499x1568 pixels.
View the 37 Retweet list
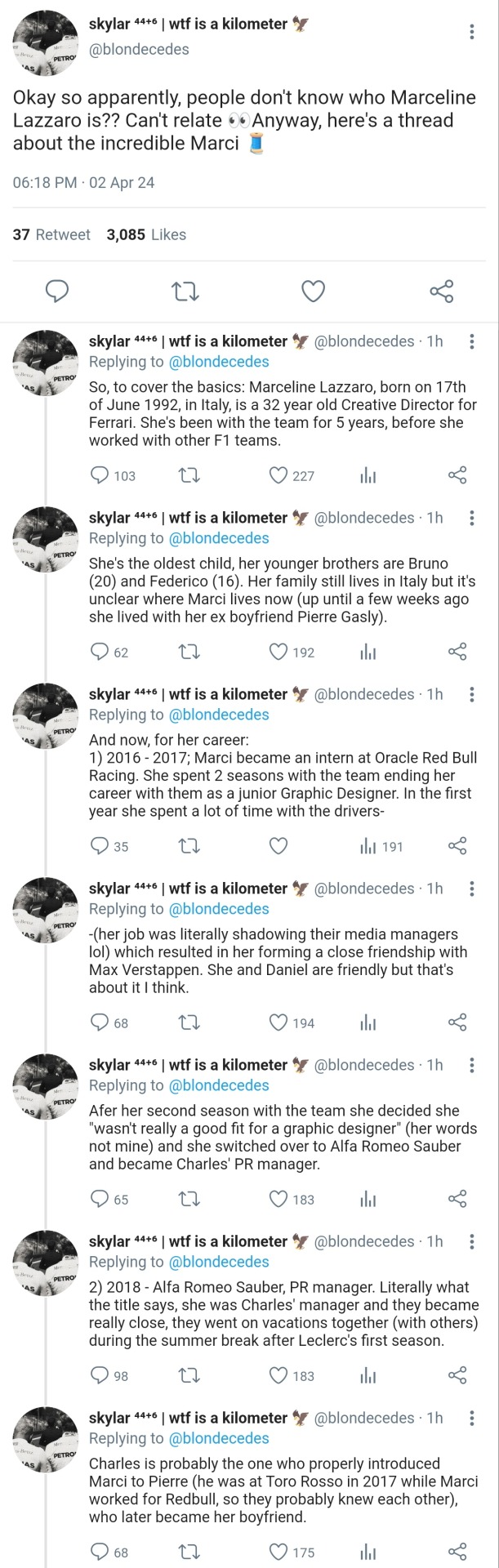point(51,234)
